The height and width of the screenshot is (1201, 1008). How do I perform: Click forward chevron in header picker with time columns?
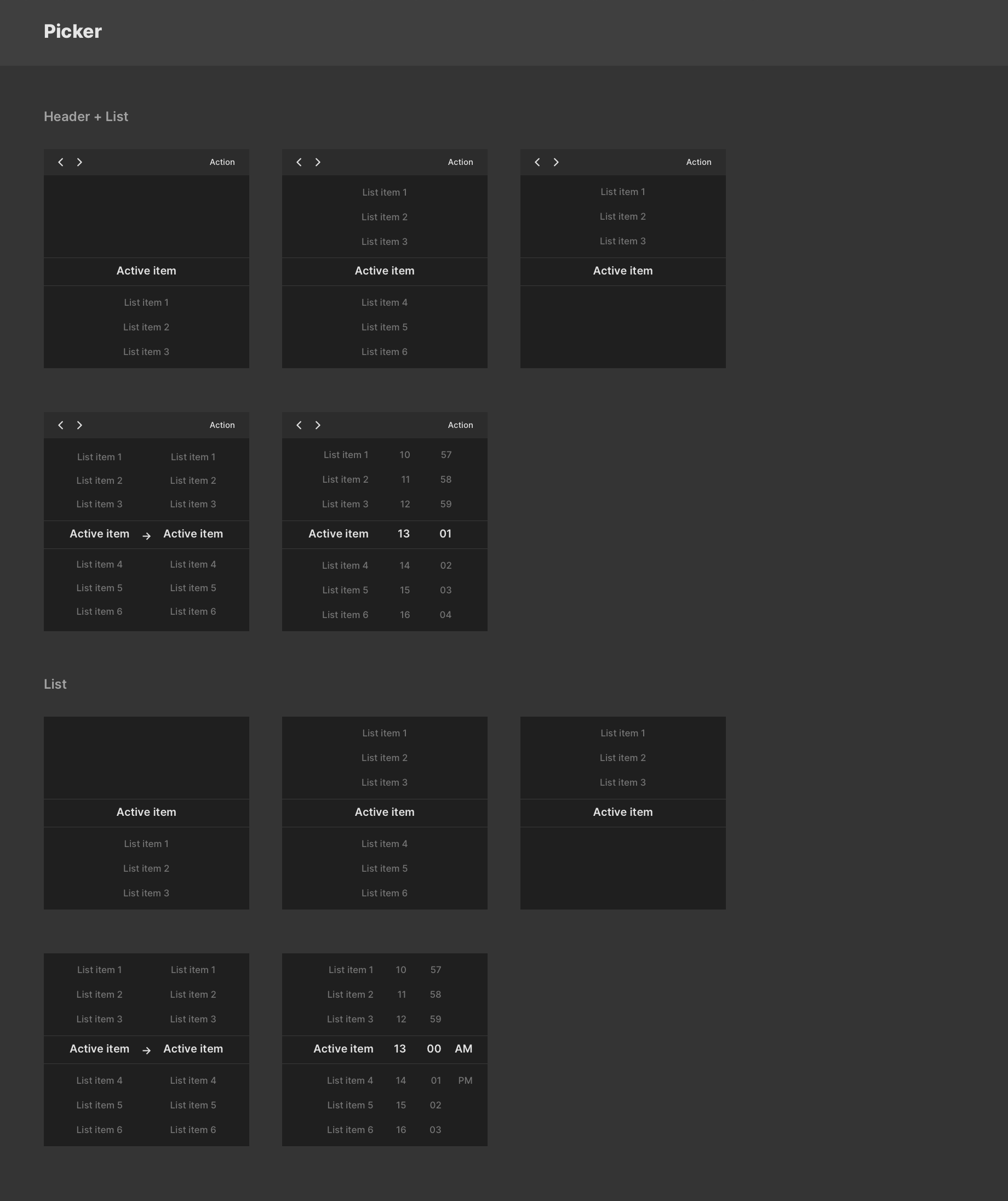coord(318,425)
